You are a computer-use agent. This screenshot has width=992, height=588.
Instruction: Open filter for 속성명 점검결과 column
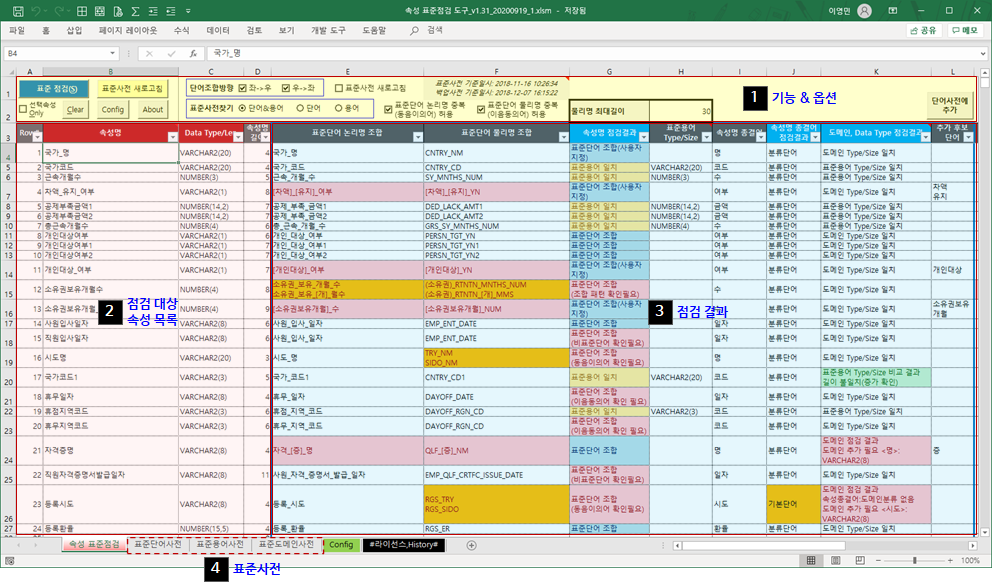[x=643, y=137]
